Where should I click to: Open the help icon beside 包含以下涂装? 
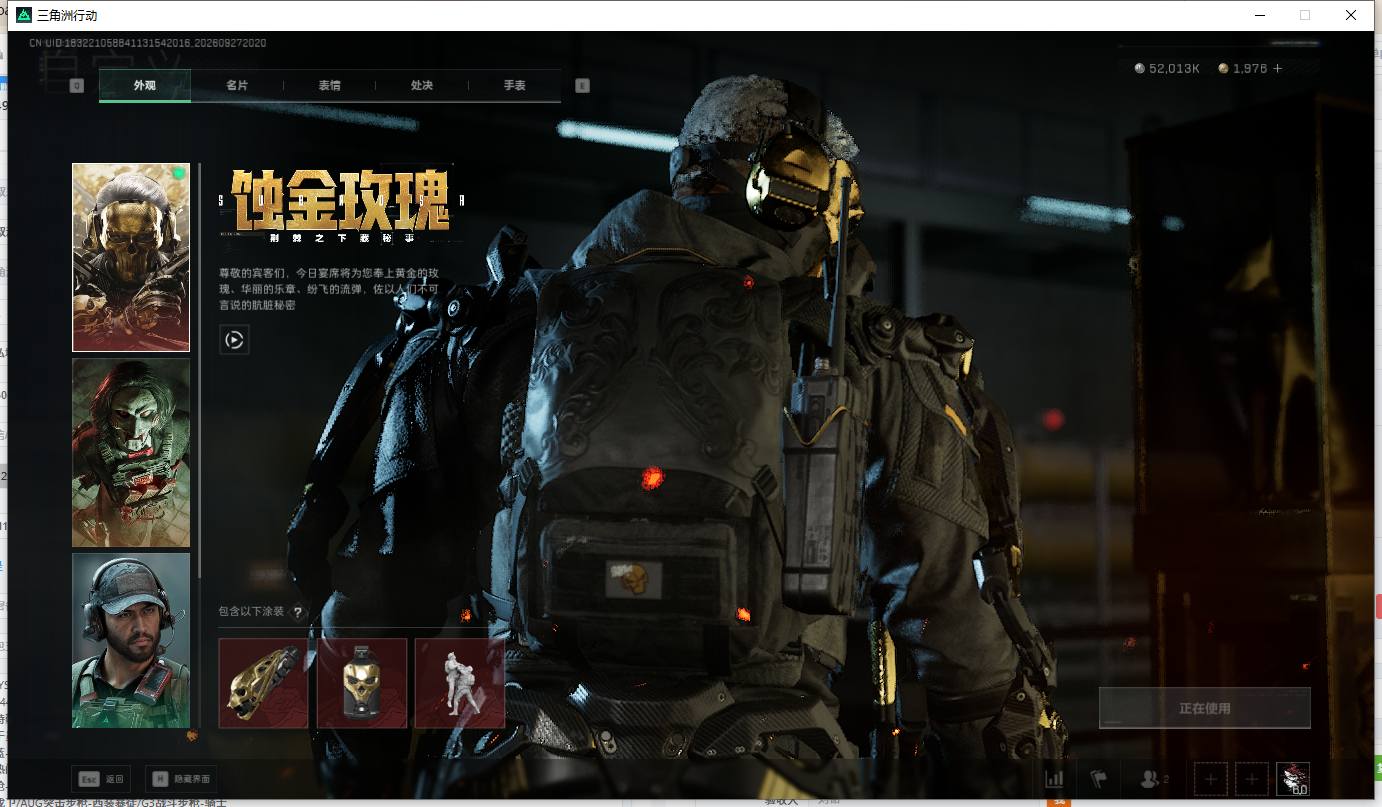[297, 612]
